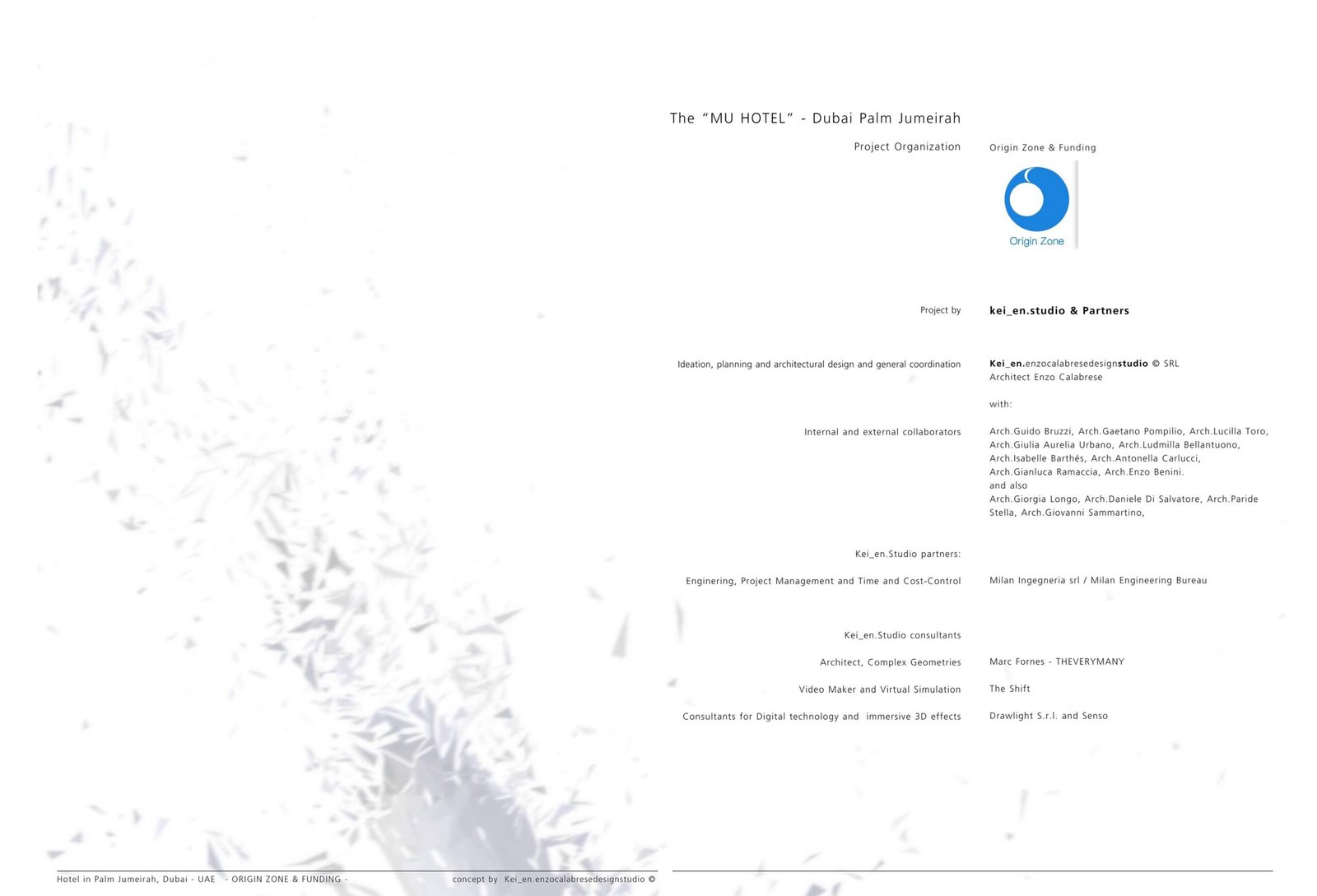
Task: Click the bold 'kei_en.studio & Partners' text
Action: coord(1059,311)
